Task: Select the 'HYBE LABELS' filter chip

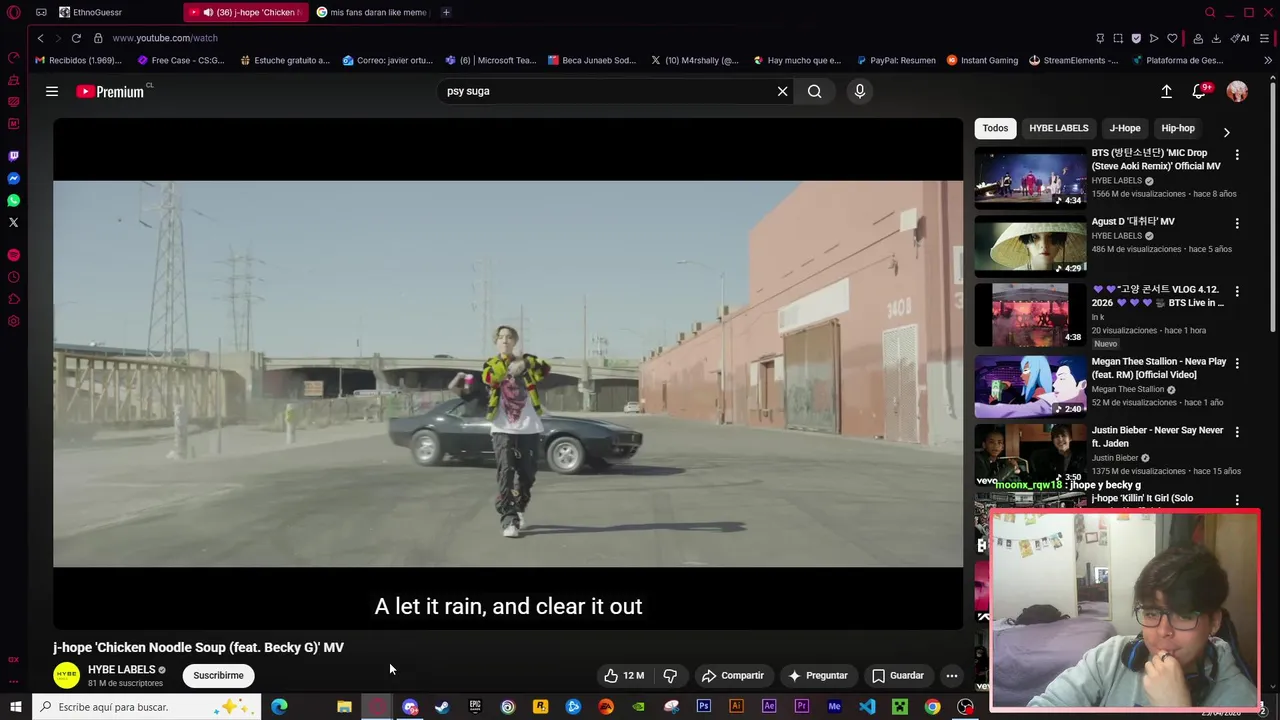Action: click(x=1058, y=128)
